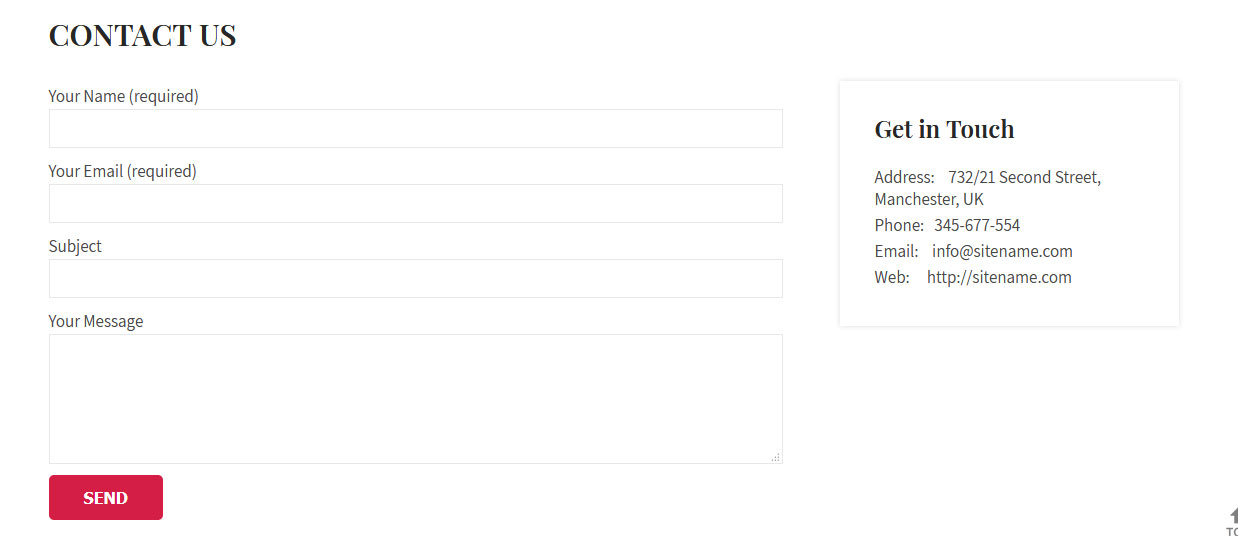The width and height of the screenshot is (1238, 540).
Task: Click the textarea resize handle icon
Action: click(x=776, y=457)
